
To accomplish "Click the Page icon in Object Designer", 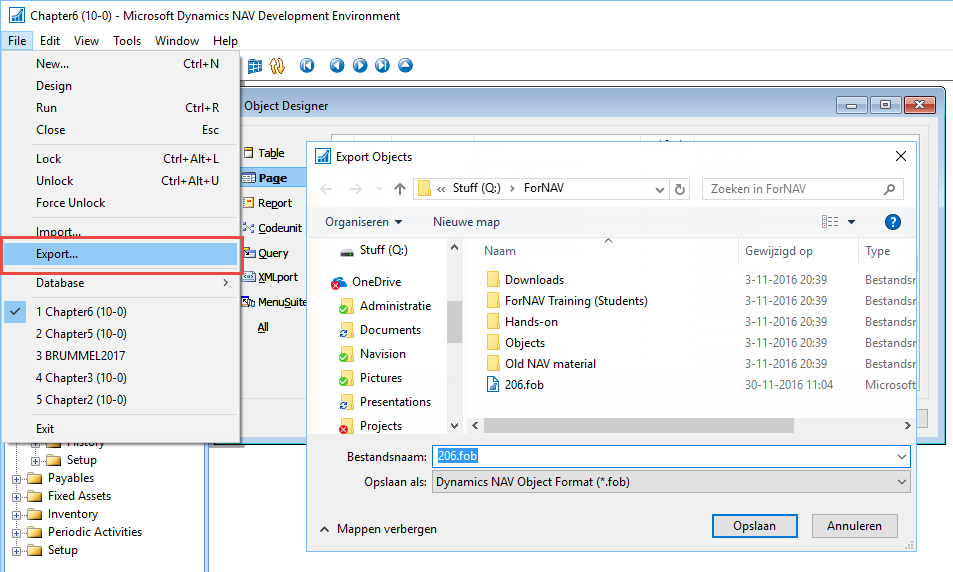I will [x=249, y=178].
